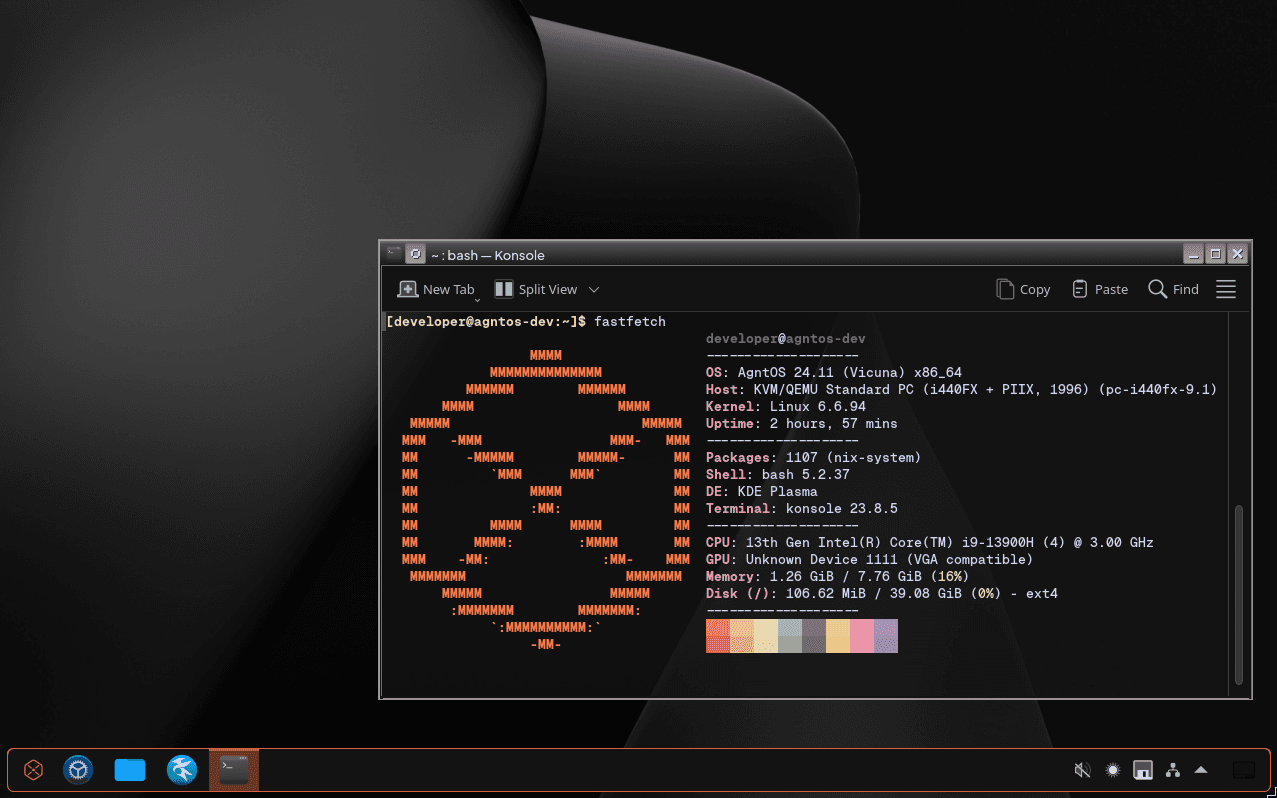Click the 'Kernel: Linux 6.6.94' line
The image size is (1277, 798).
(x=786, y=406)
